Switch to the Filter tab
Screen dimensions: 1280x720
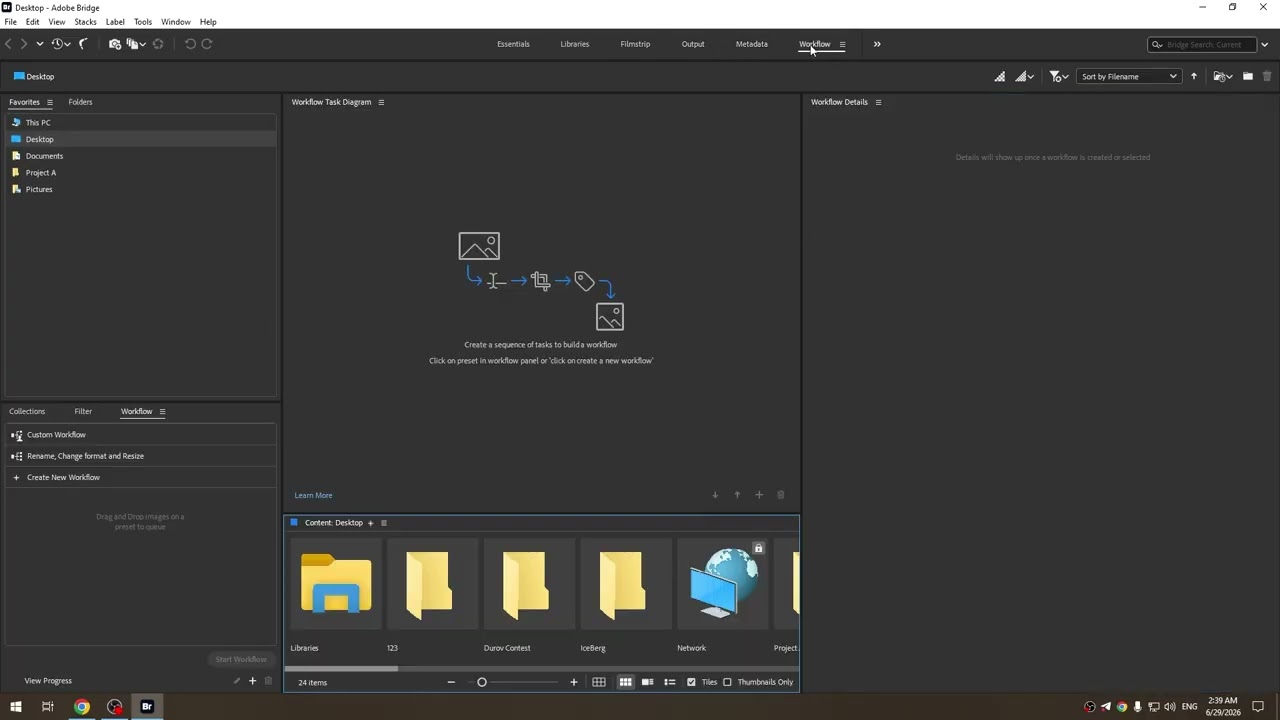click(x=83, y=411)
